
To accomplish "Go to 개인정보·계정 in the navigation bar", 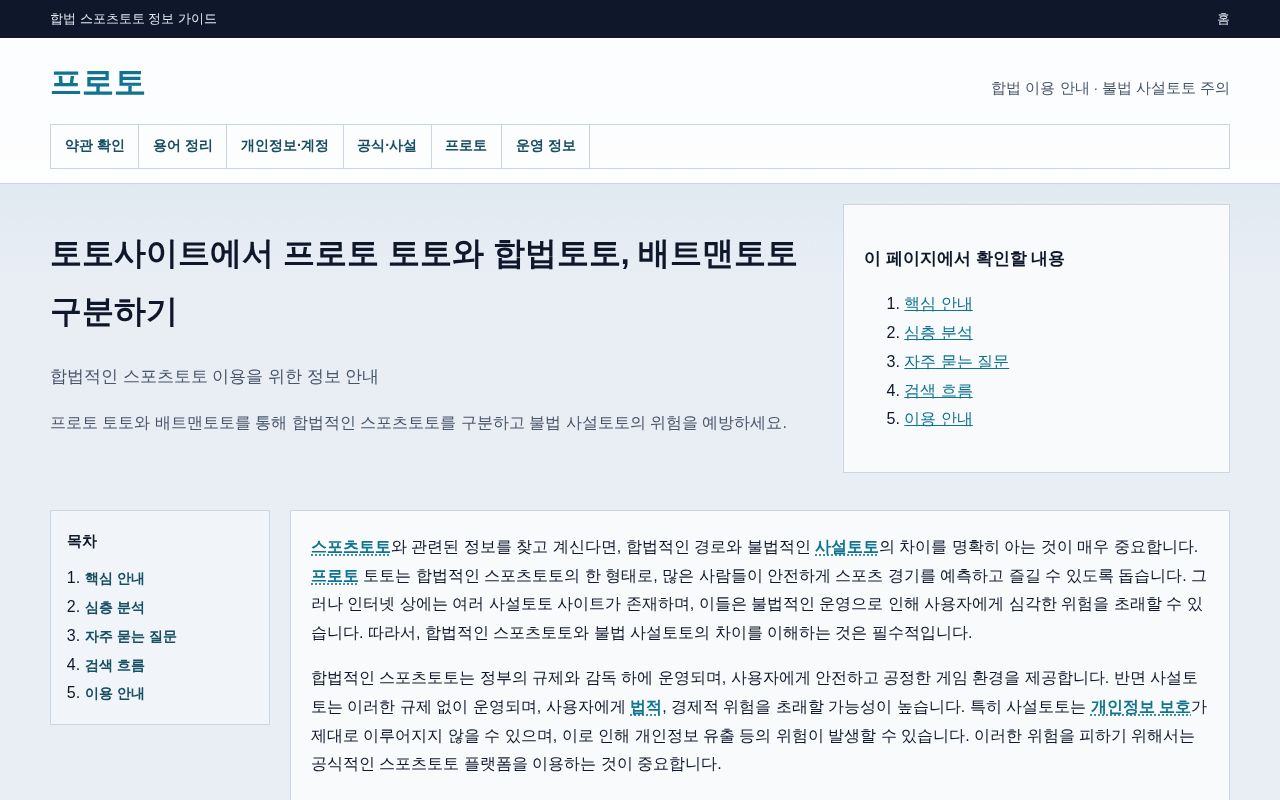I will [285, 146].
